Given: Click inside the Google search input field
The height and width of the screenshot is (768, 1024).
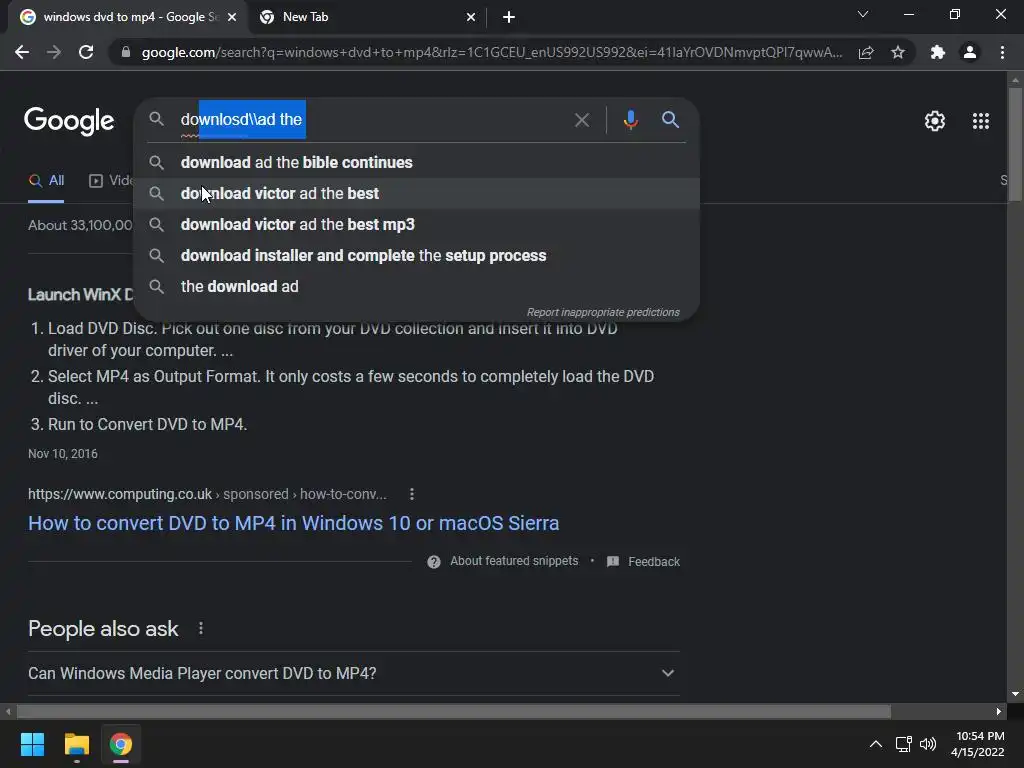Looking at the screenshot, I should pyautogui.click(x=372, y=120).
